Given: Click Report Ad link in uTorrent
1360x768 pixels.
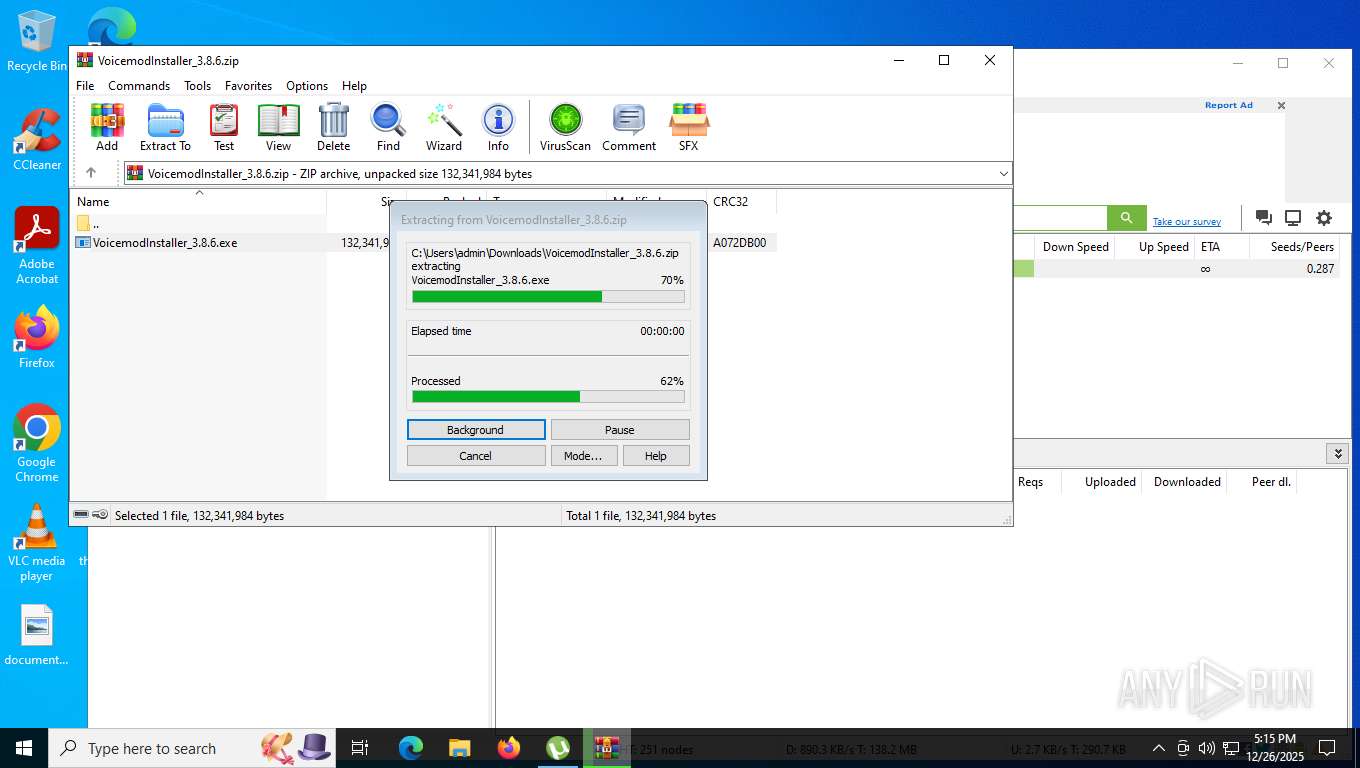Looking at the screenshot, I should [1228, 105].
